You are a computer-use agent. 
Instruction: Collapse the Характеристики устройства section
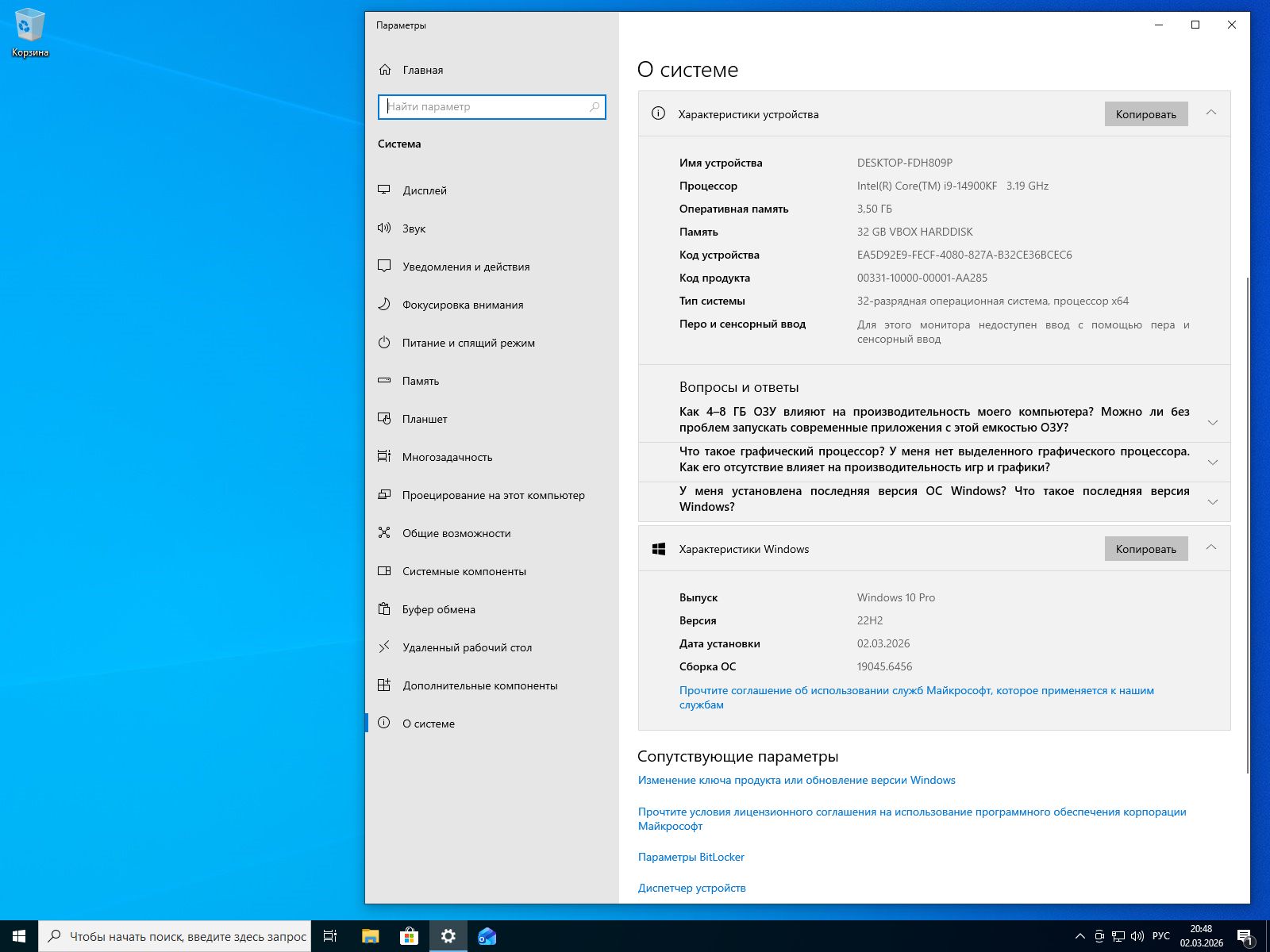point(1212,113)
